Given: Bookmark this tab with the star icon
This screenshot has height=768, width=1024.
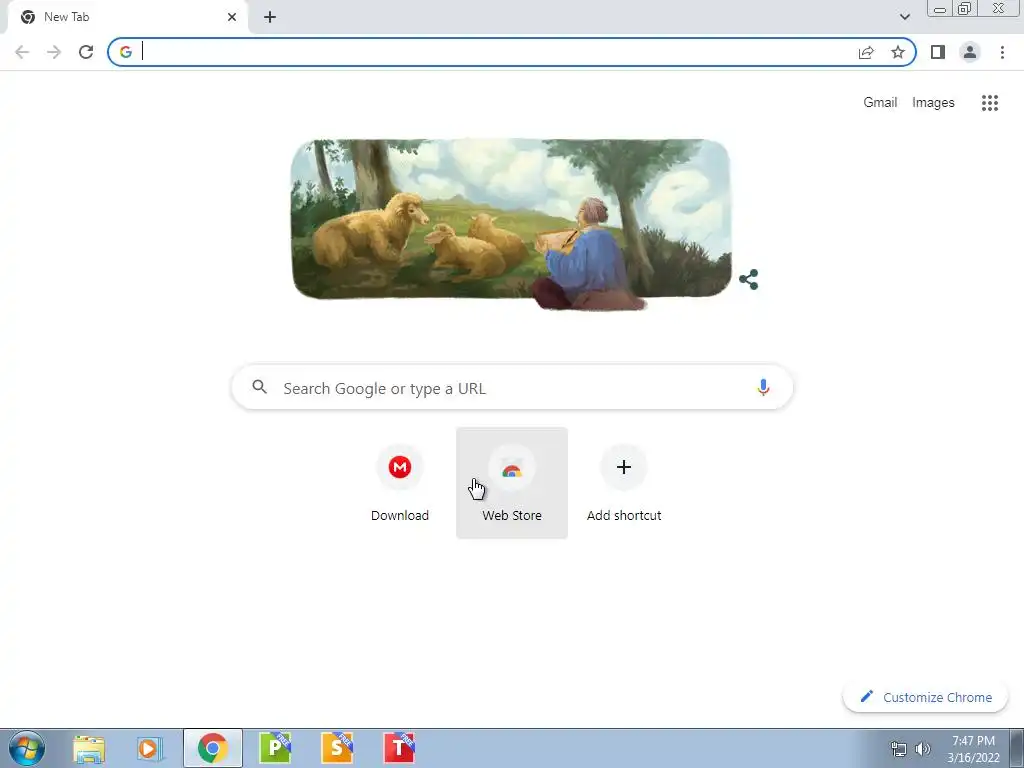Looking at the screenshot, I should [x=898, y=52].
